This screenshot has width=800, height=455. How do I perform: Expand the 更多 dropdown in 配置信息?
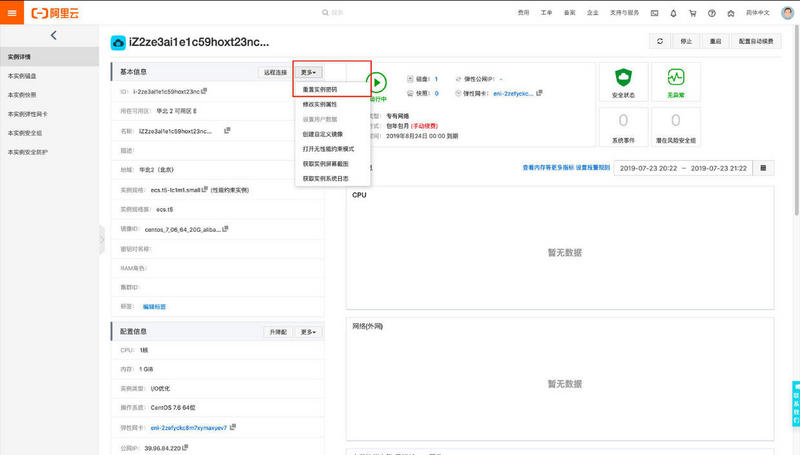pos(308,332)
